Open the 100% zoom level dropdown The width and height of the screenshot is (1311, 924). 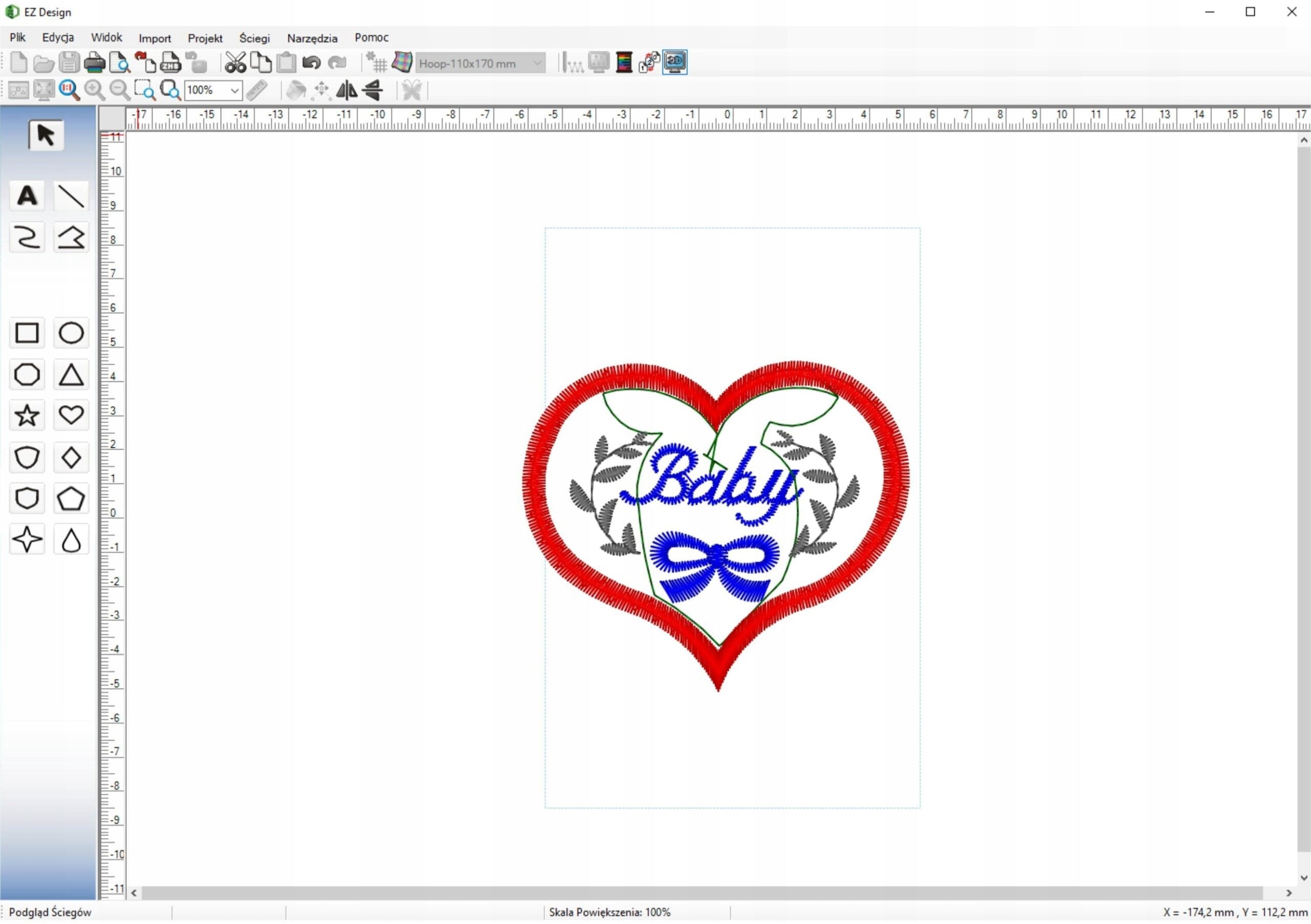214,90
